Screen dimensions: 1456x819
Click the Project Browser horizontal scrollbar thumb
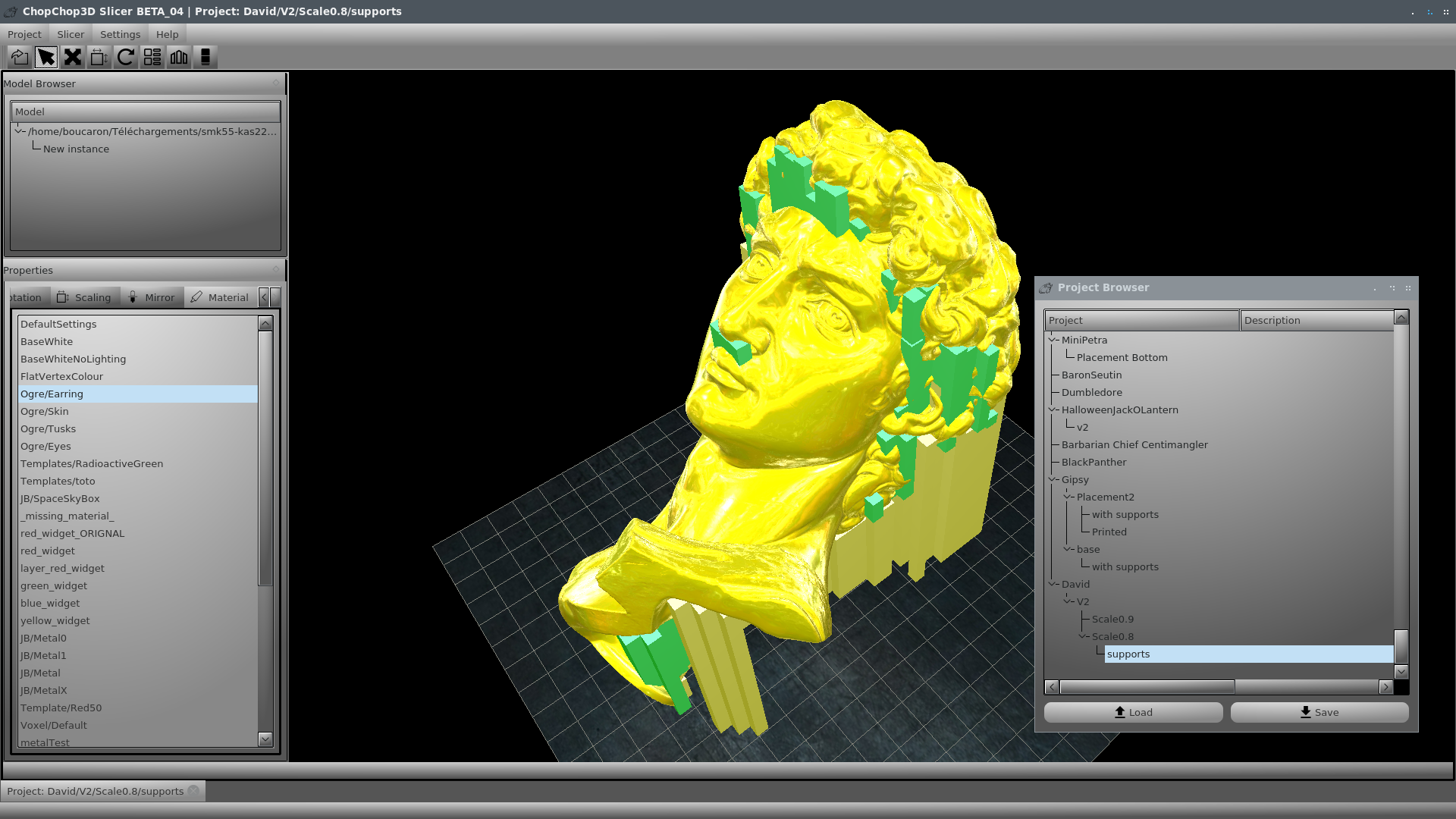[1147, 687]
